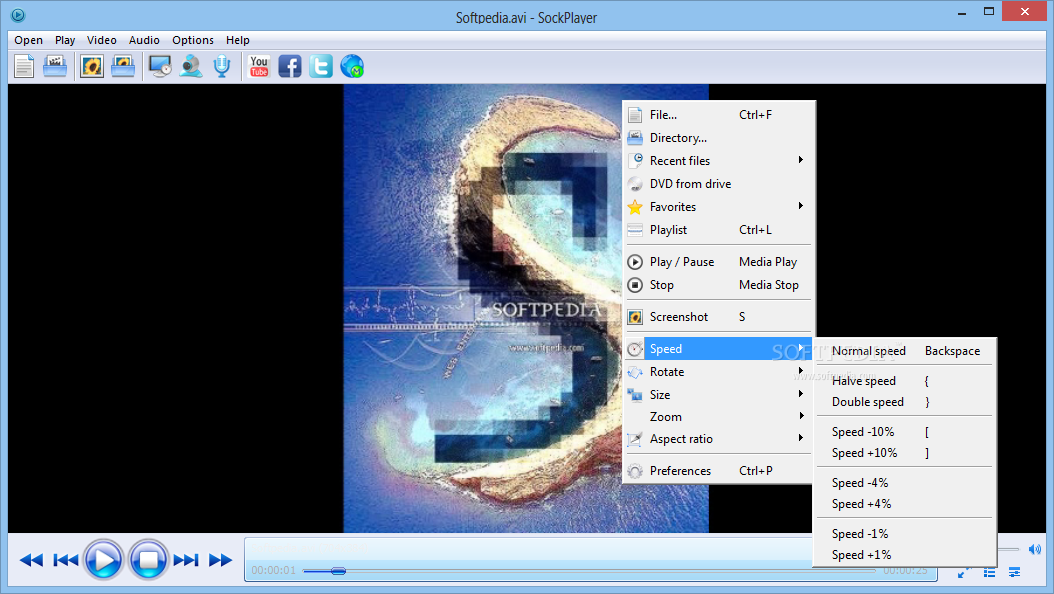Viewport: 1054px width, 594px height.
Task: Select Speed -1% option
Action: [x=905, y=534]
